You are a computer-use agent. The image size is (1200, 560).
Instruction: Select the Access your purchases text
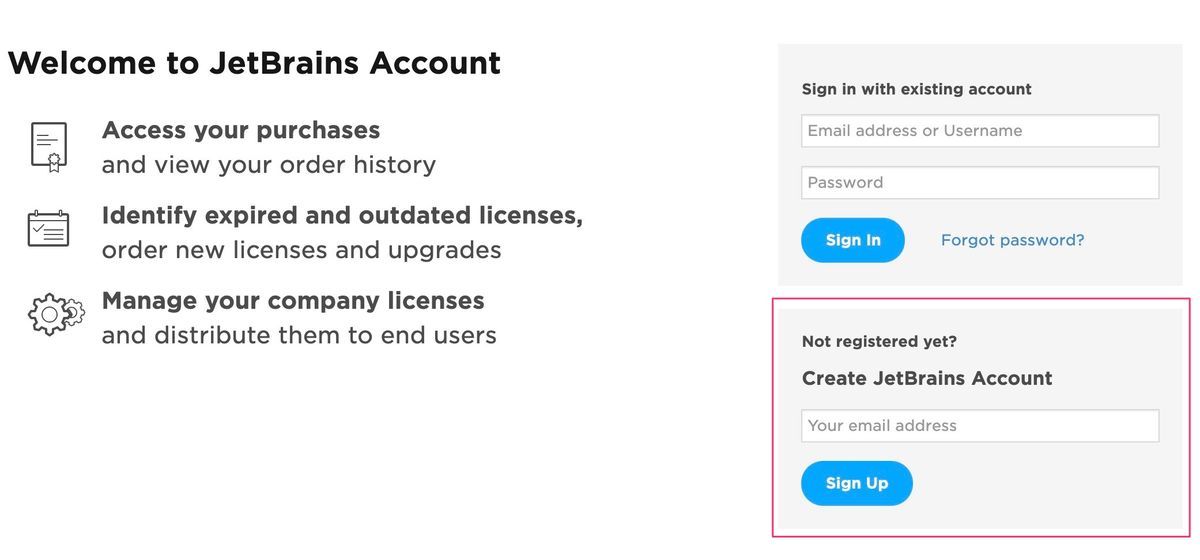241,131
